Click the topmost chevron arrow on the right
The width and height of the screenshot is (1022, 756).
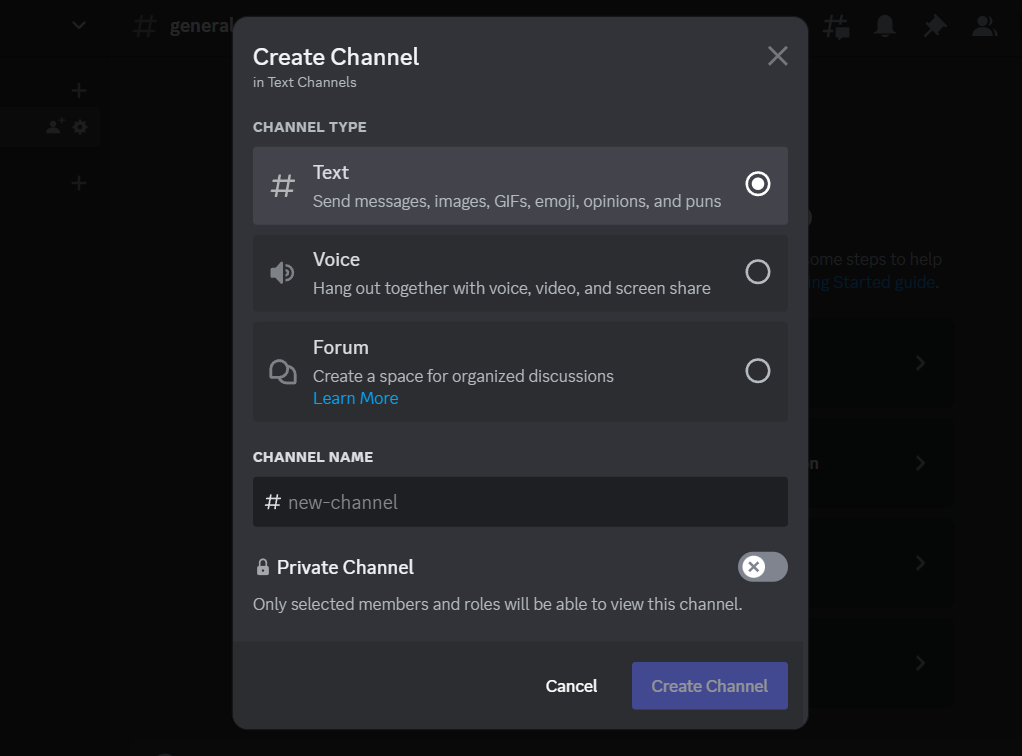(920, 364)
